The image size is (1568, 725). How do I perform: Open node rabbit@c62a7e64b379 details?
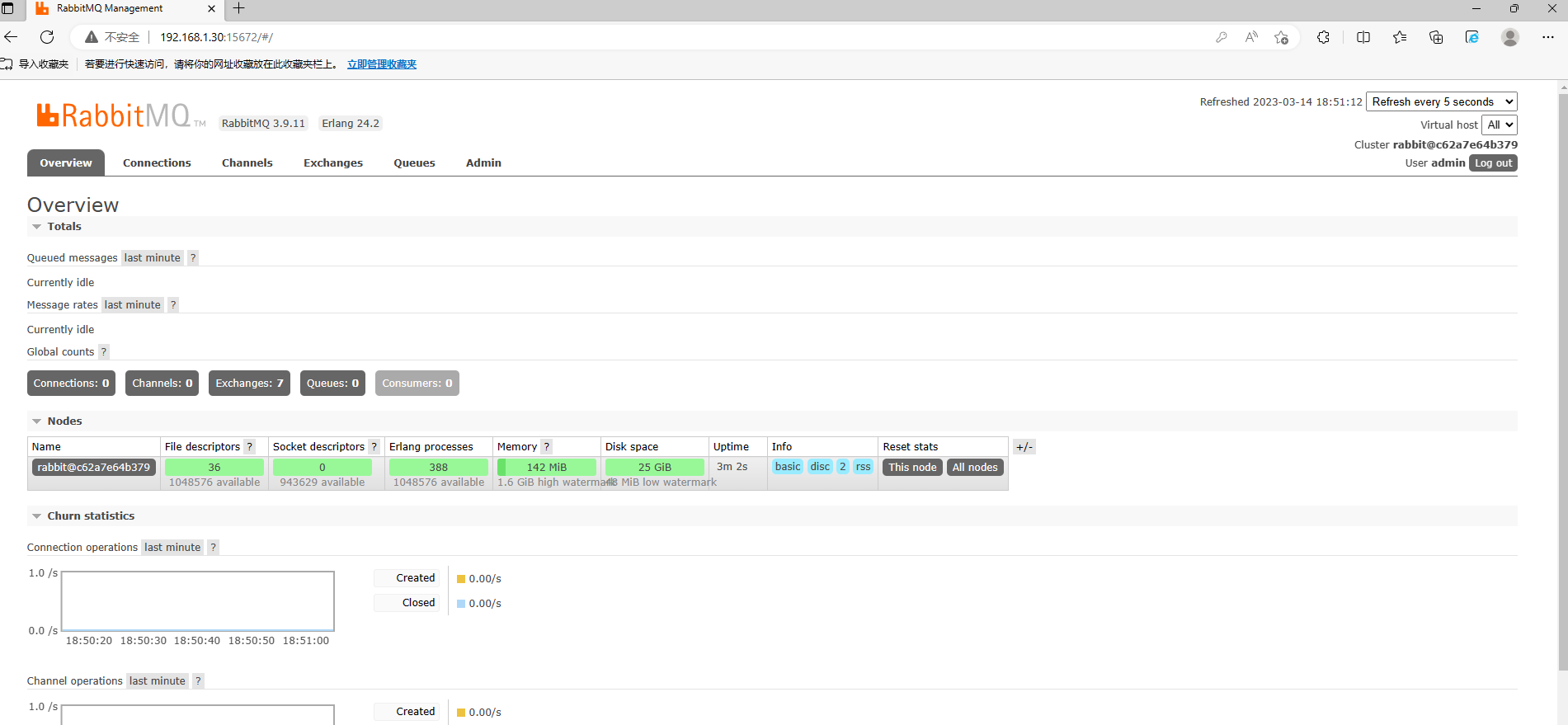pos(94,468)
